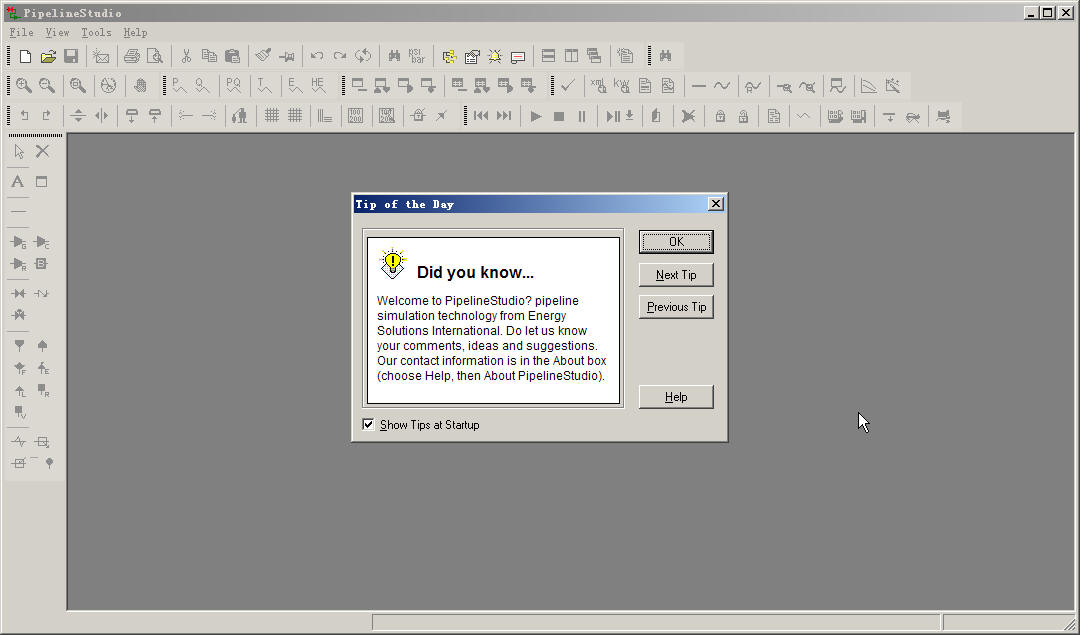This screenshot has height=635, width=1080.
Task: Select the Text 'A' tool in palette
Action: point(18,181)
